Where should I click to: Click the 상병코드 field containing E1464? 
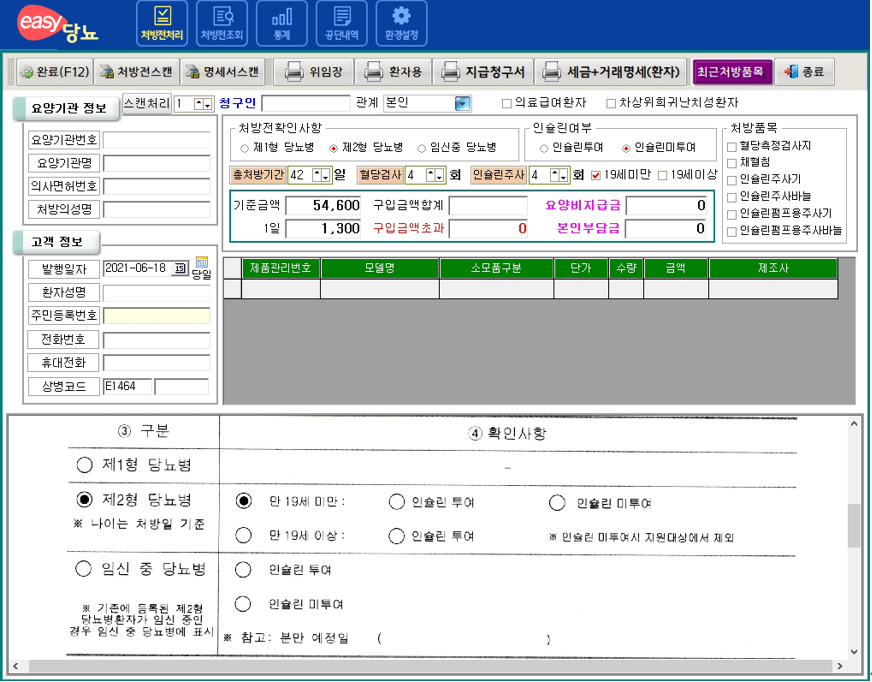127,387
